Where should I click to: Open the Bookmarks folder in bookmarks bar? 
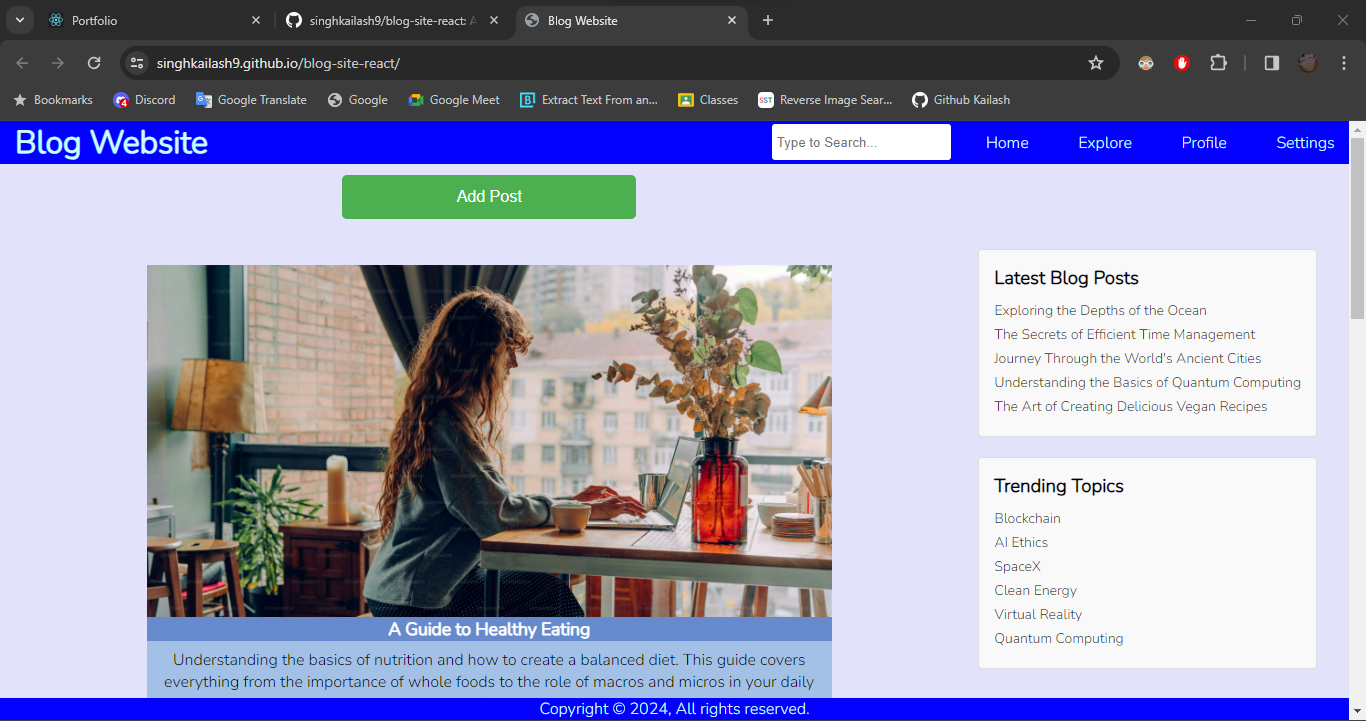click(x=53, y=100)
